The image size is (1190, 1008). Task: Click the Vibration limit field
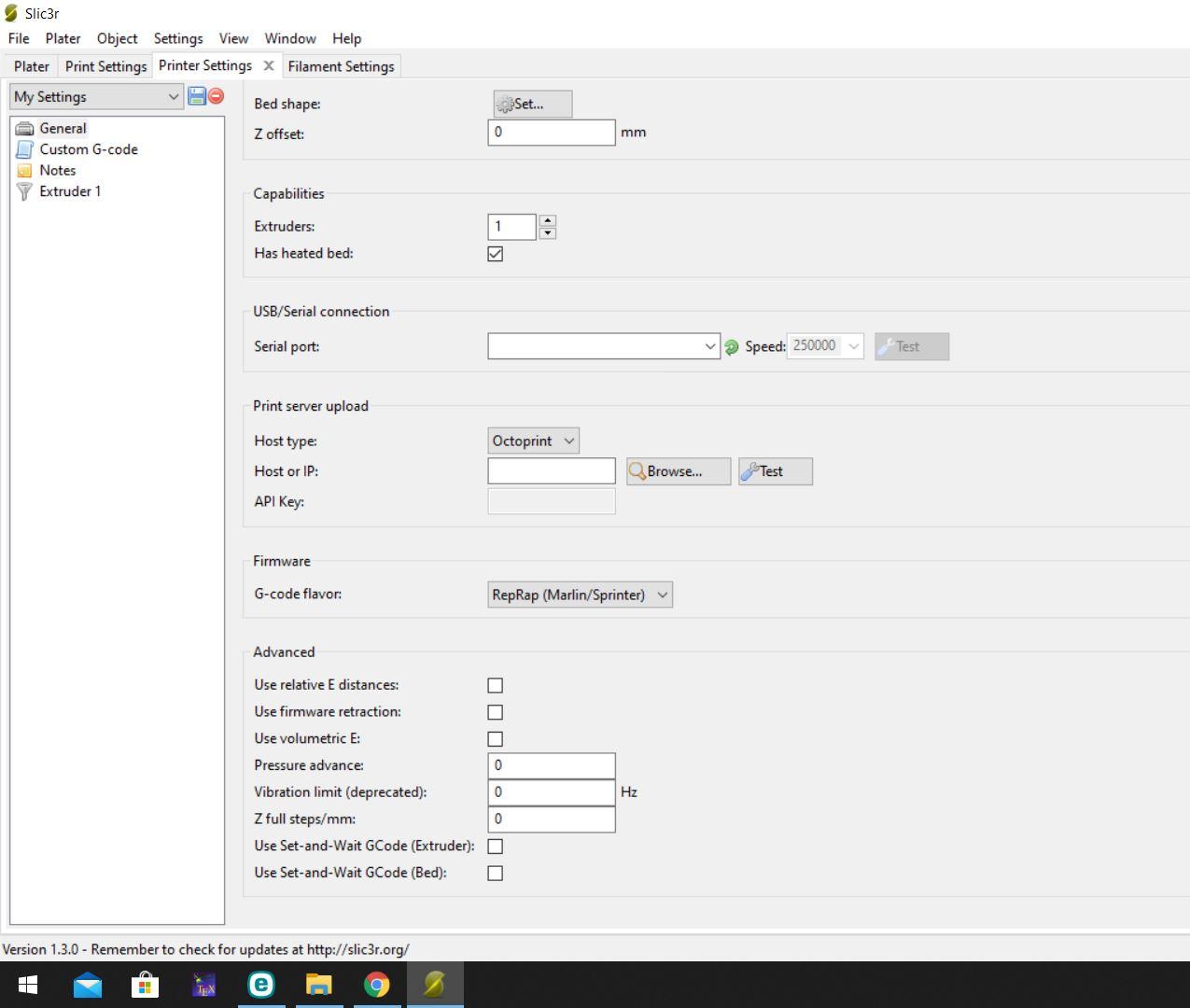coord(552,792)
